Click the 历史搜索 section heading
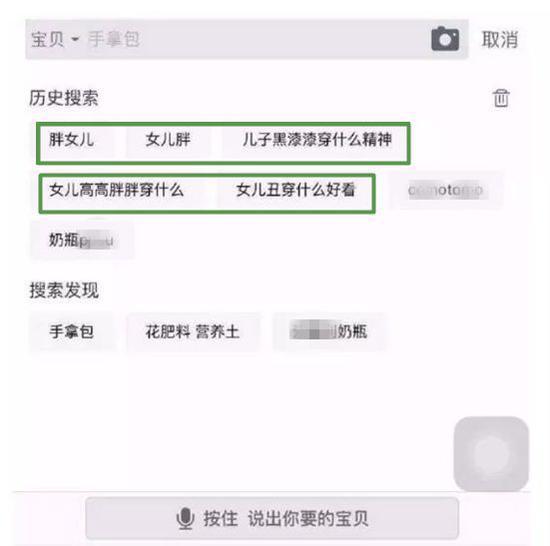 click(x=63, y=98)
